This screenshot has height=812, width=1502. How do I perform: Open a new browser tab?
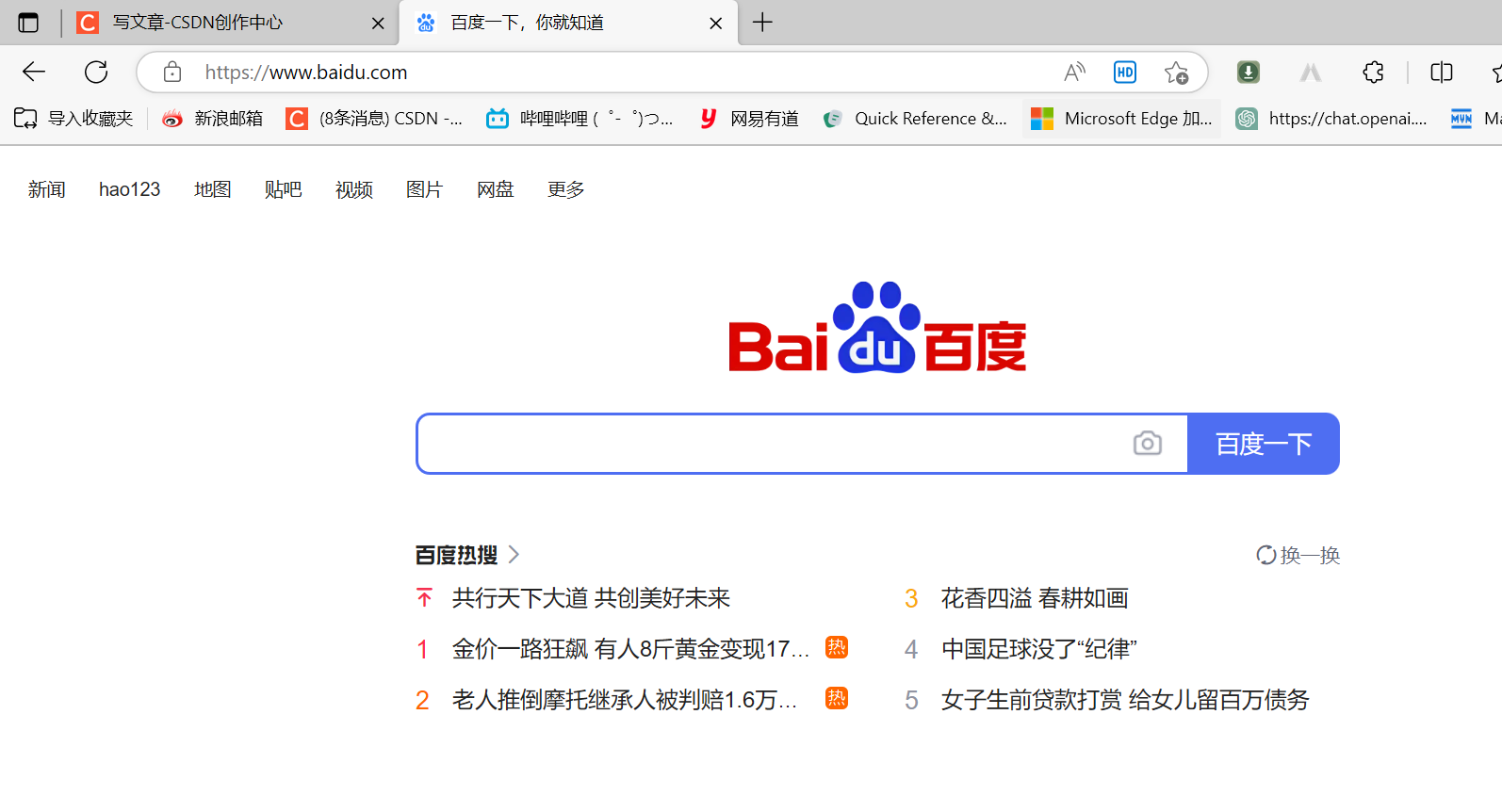tap(763, 23)
